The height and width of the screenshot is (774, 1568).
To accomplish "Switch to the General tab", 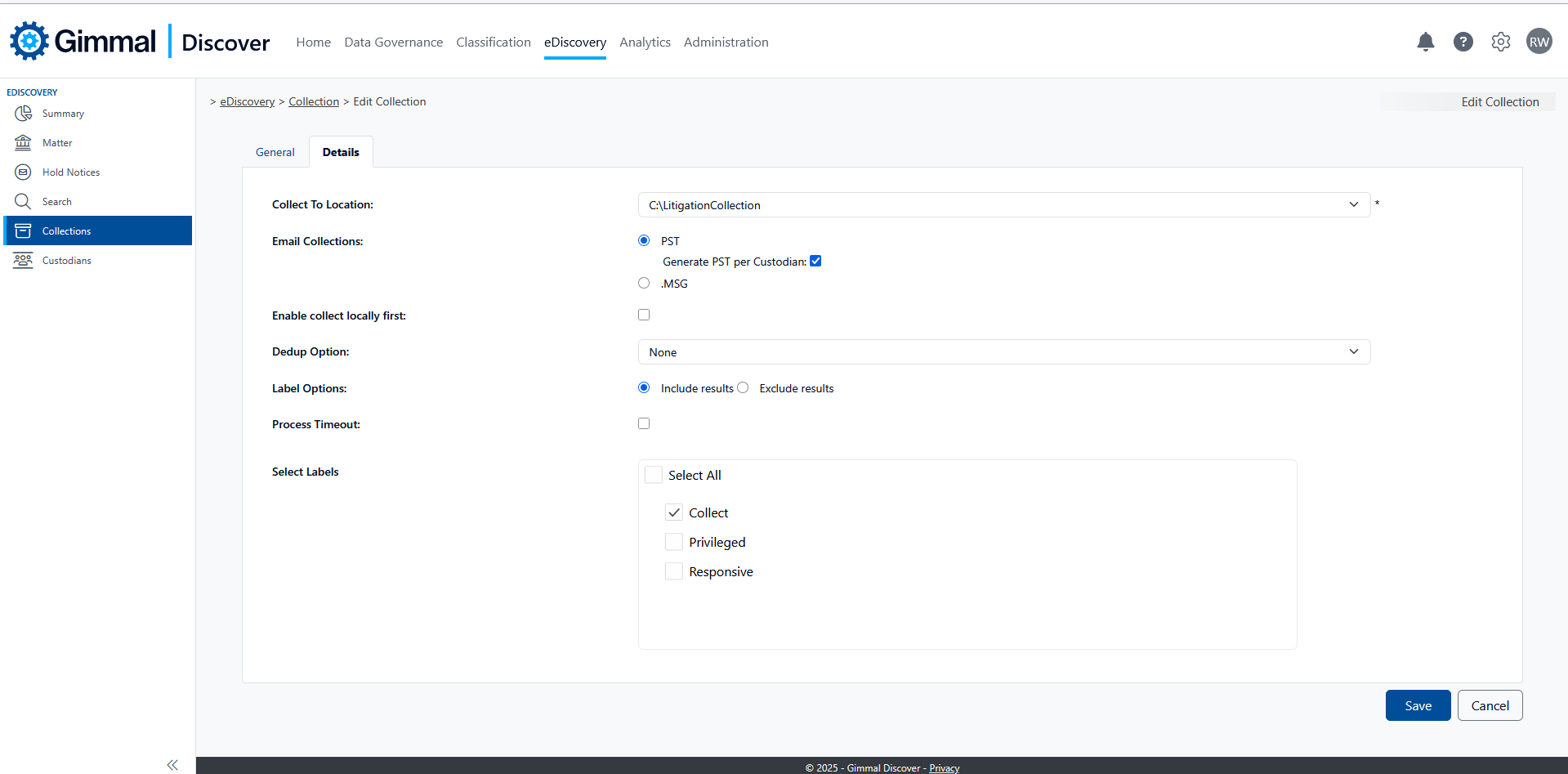I will [275, 153].
